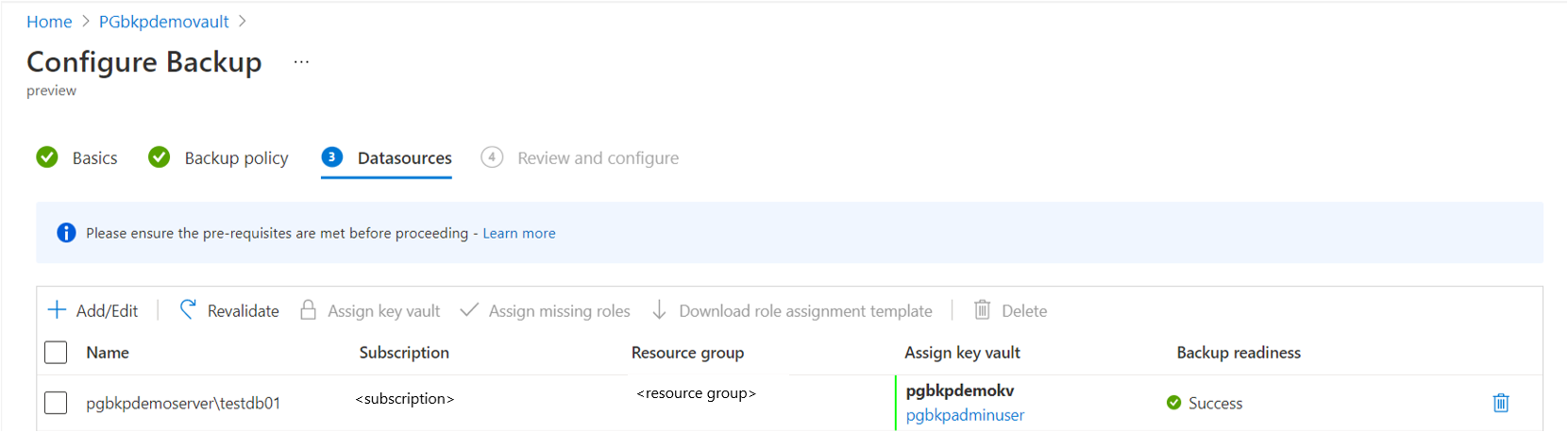The height and width of the screenshot is (432, 1568).
Task: Select the pgbkpdemoserver\testdb01 row checkbox
Action: [56, 403]
